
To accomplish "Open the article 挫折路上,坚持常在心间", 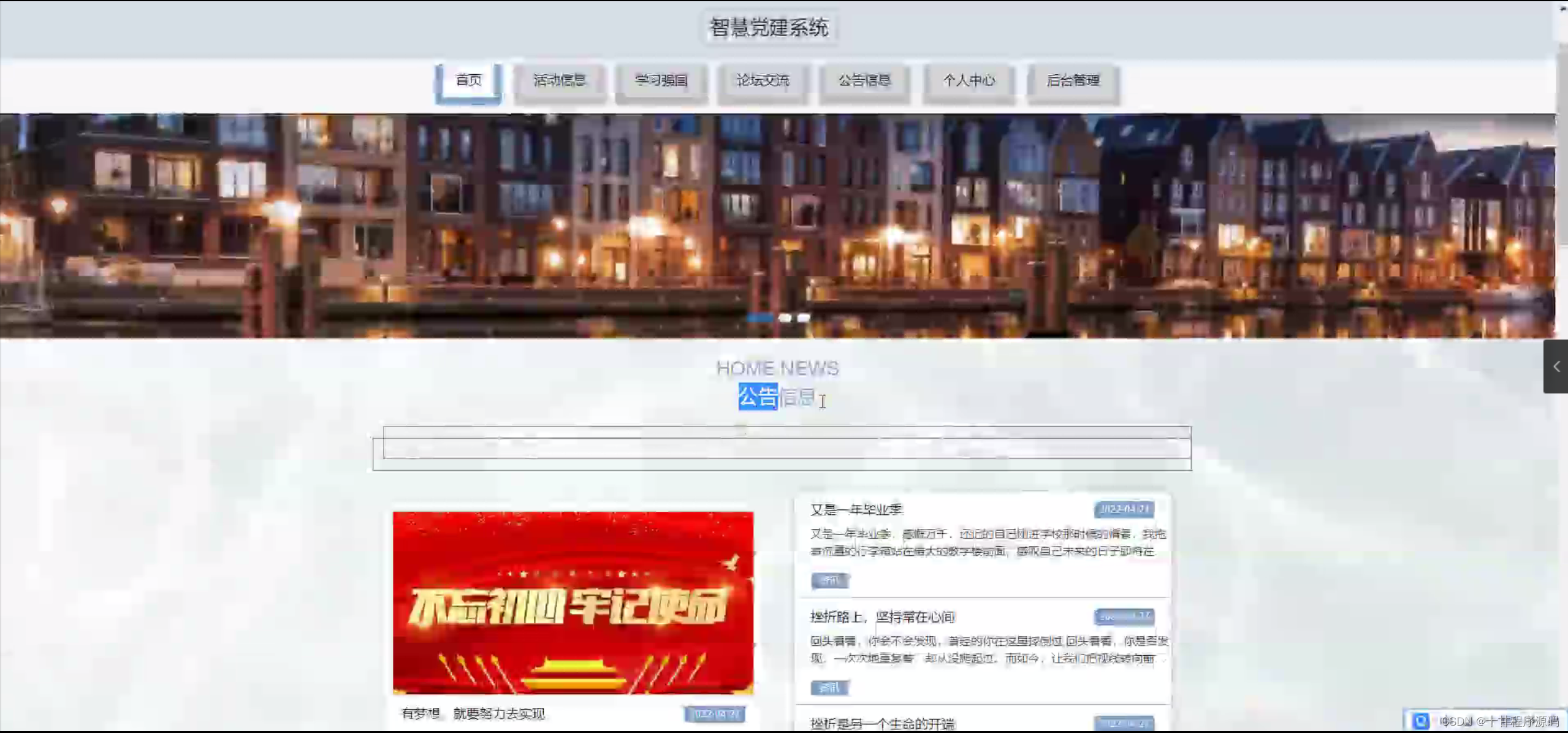I will [x=882, y=617].
